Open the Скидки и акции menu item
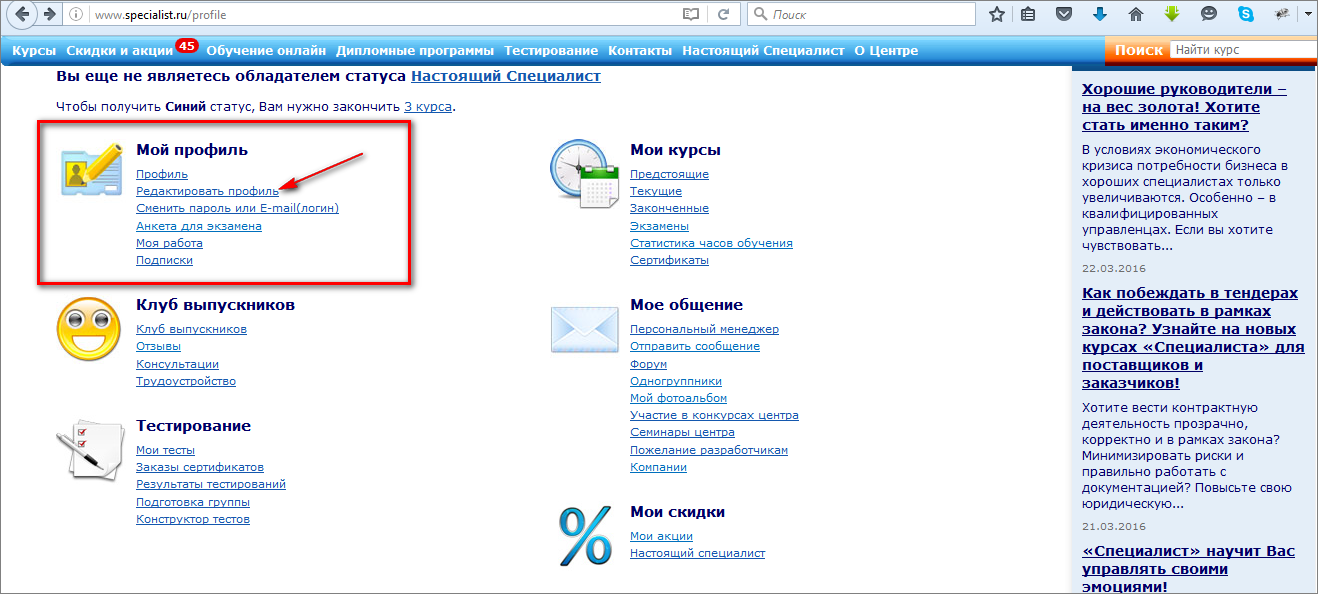Screen dimensions: 1318x594 pos(118,50)
